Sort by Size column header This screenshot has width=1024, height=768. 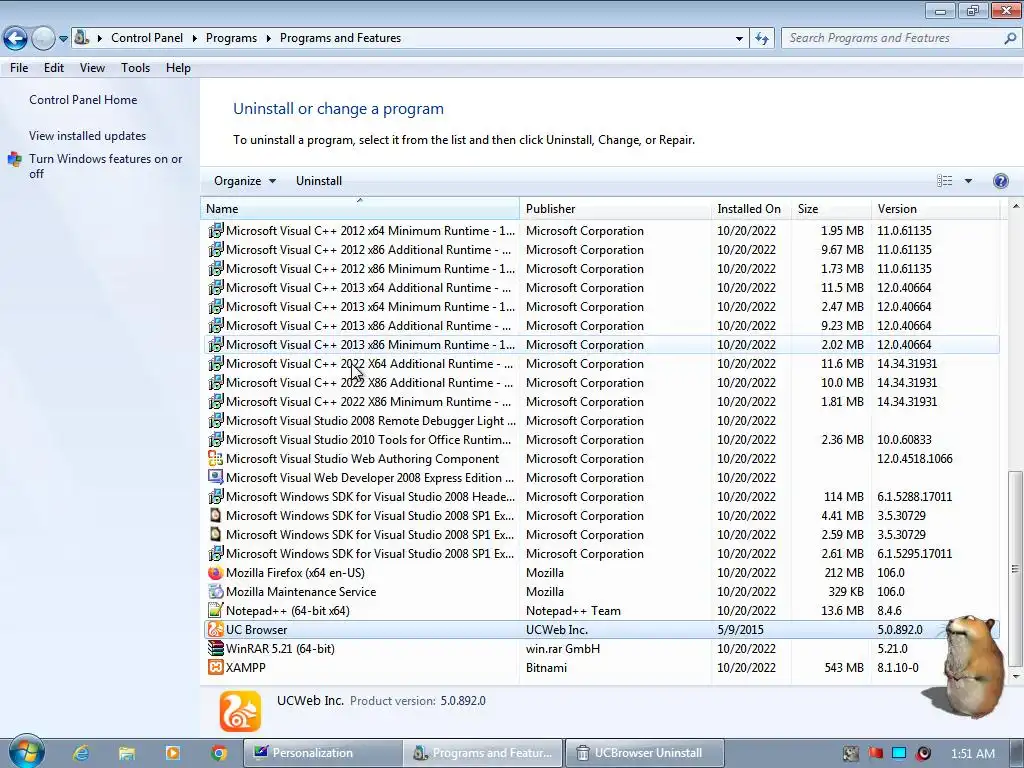coord(831,209)
